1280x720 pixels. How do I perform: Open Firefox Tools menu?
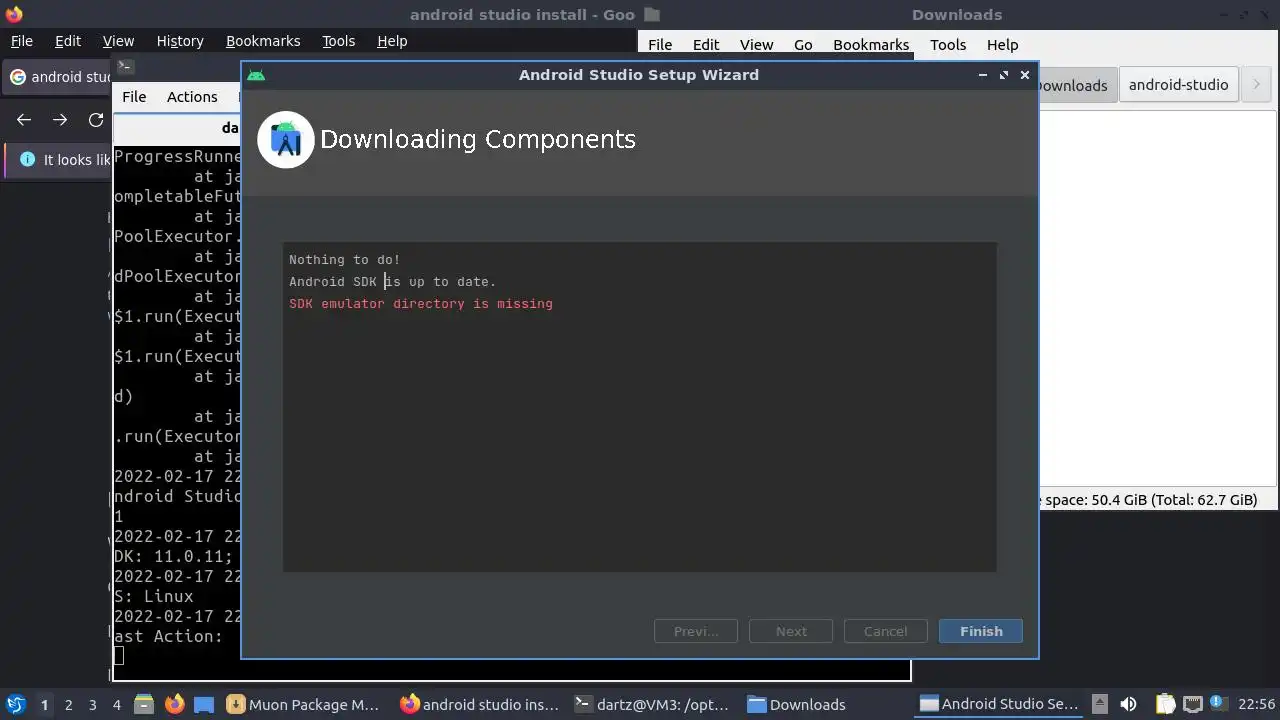(338, 41)
